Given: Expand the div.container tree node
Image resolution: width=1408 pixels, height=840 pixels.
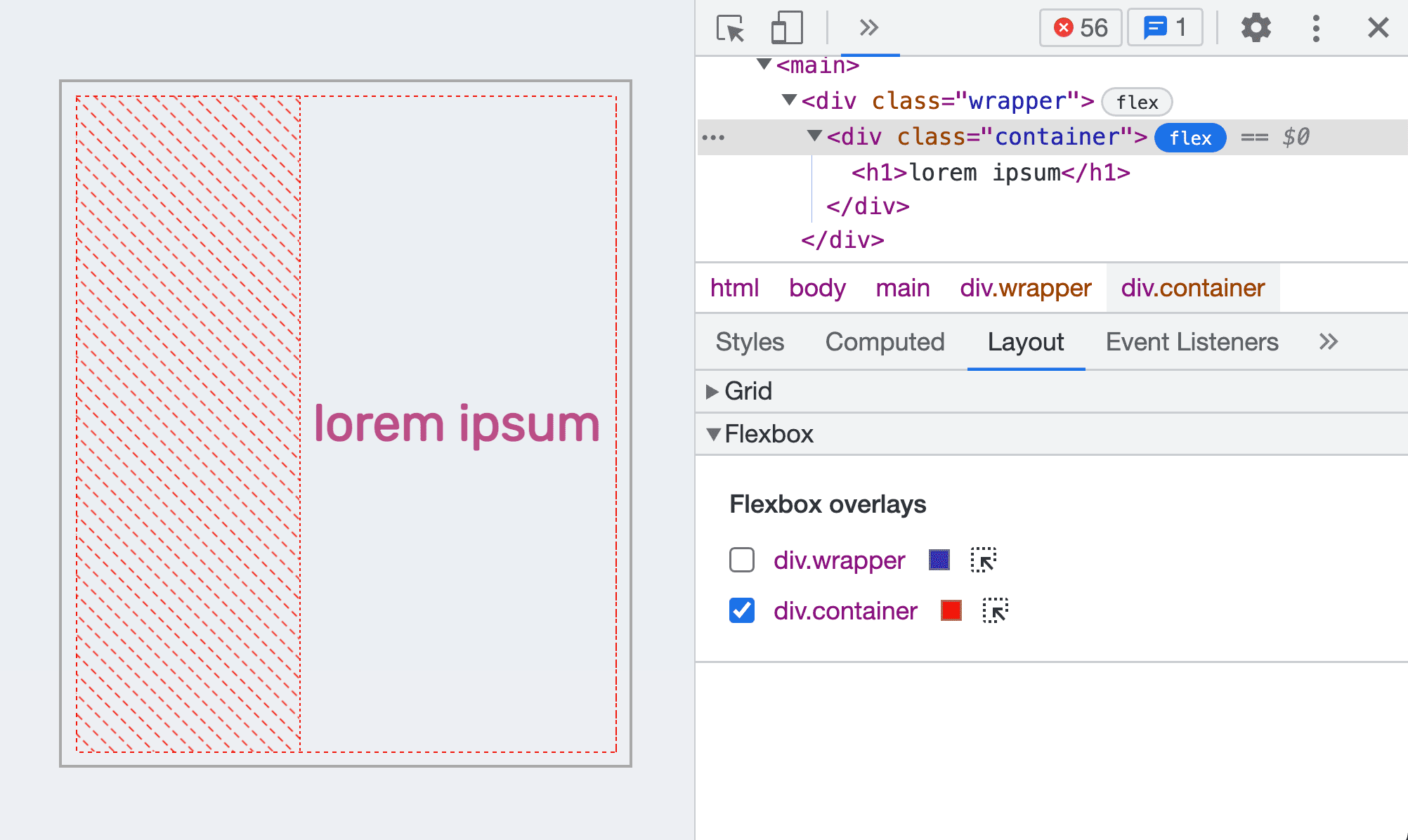Looking at the screenshot, I should tap(817, 137).
